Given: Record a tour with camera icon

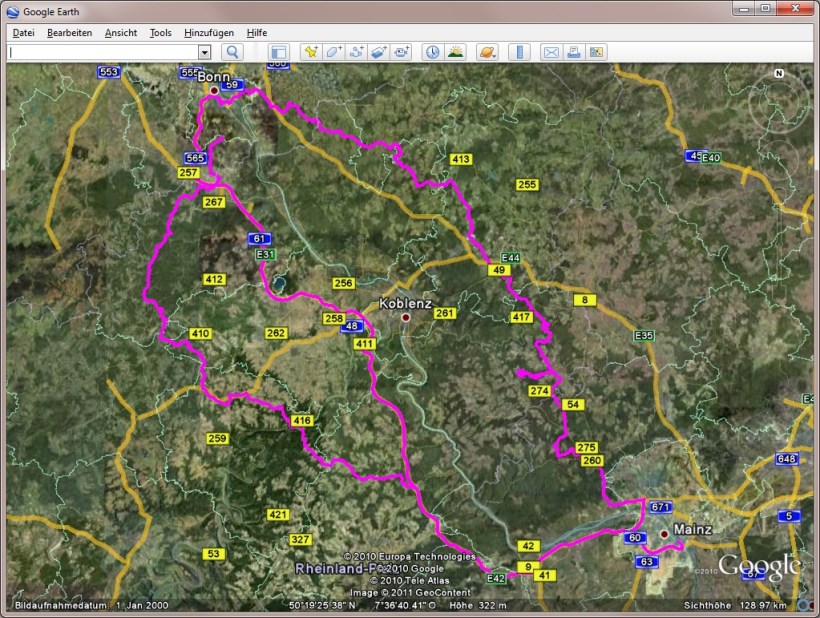Looking at the screenshot, I should [402, 52].
